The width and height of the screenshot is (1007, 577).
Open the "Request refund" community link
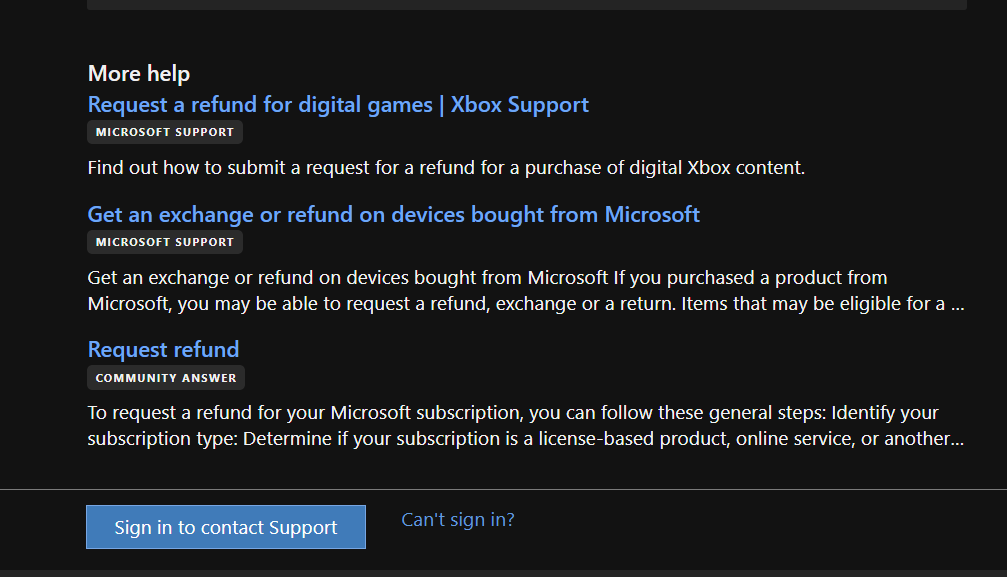click(163, 350)
